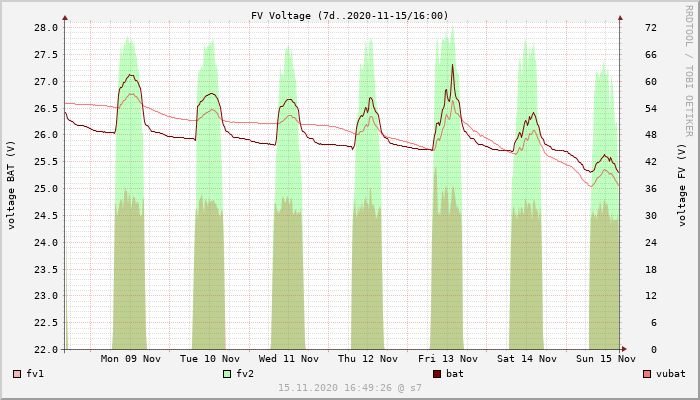The image size is (700, 400).
Task: Click the 'Sat 14 Nov' axis label
Action: pyautogui.click(x=527, y=359)
